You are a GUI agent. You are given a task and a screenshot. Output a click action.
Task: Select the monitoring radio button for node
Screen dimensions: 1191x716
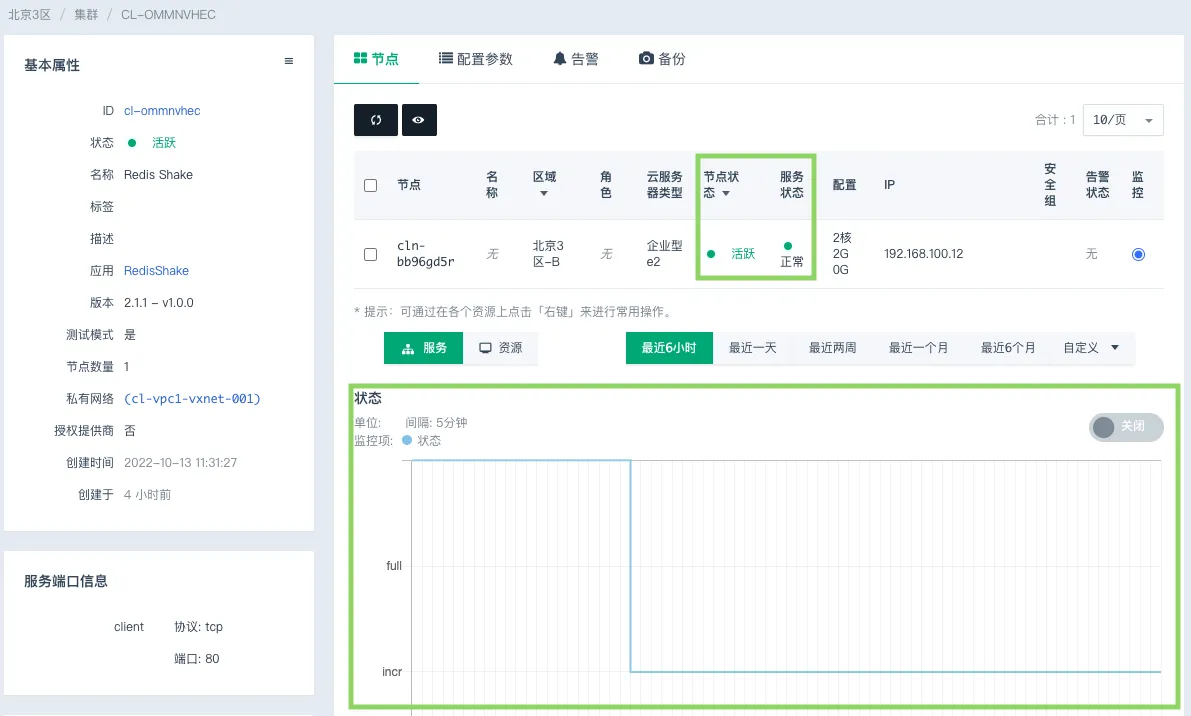(1138, 254)
